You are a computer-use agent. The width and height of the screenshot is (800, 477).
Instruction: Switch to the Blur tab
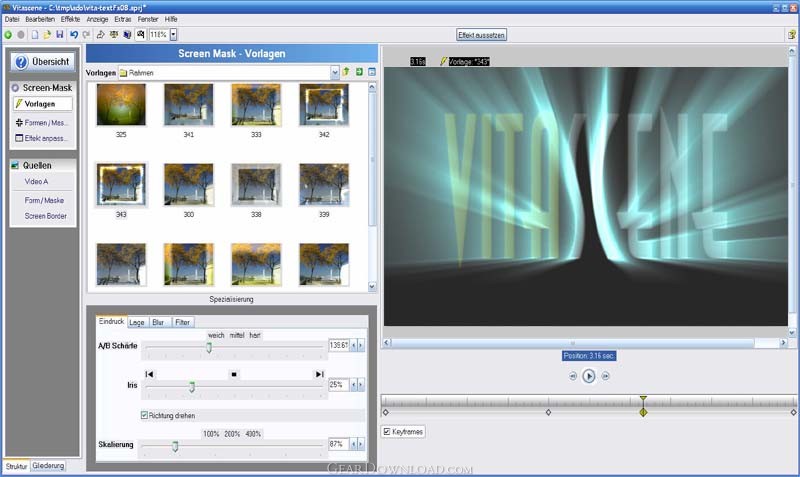158,322
